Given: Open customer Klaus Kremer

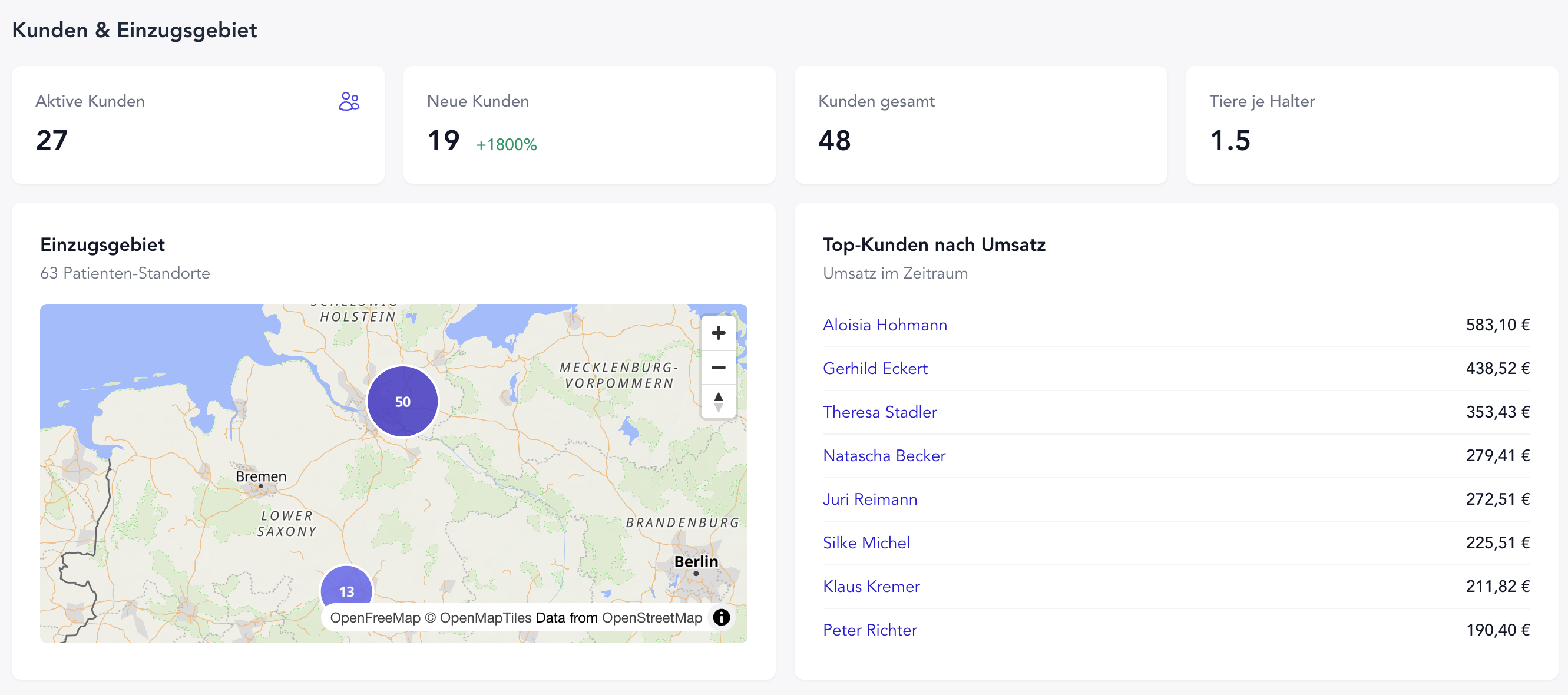Looking at the screenshot, I should (x=871, y=587).
